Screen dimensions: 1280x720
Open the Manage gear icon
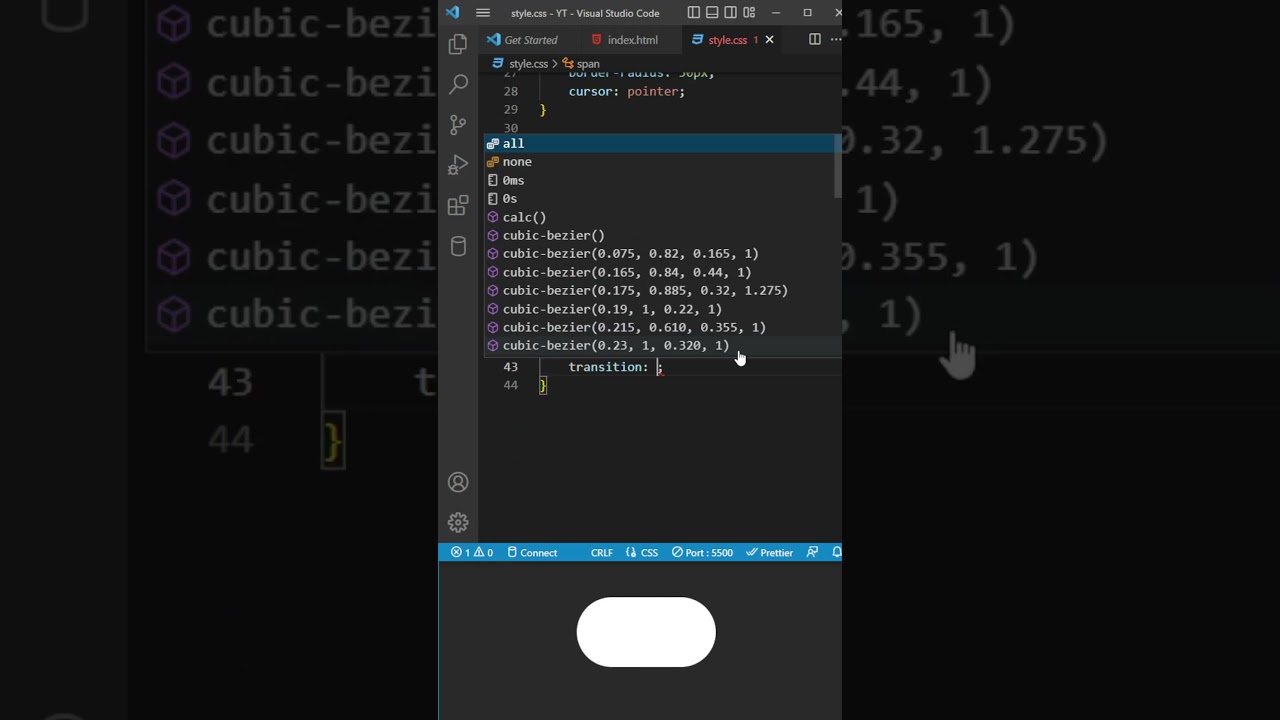coord(458,522)
